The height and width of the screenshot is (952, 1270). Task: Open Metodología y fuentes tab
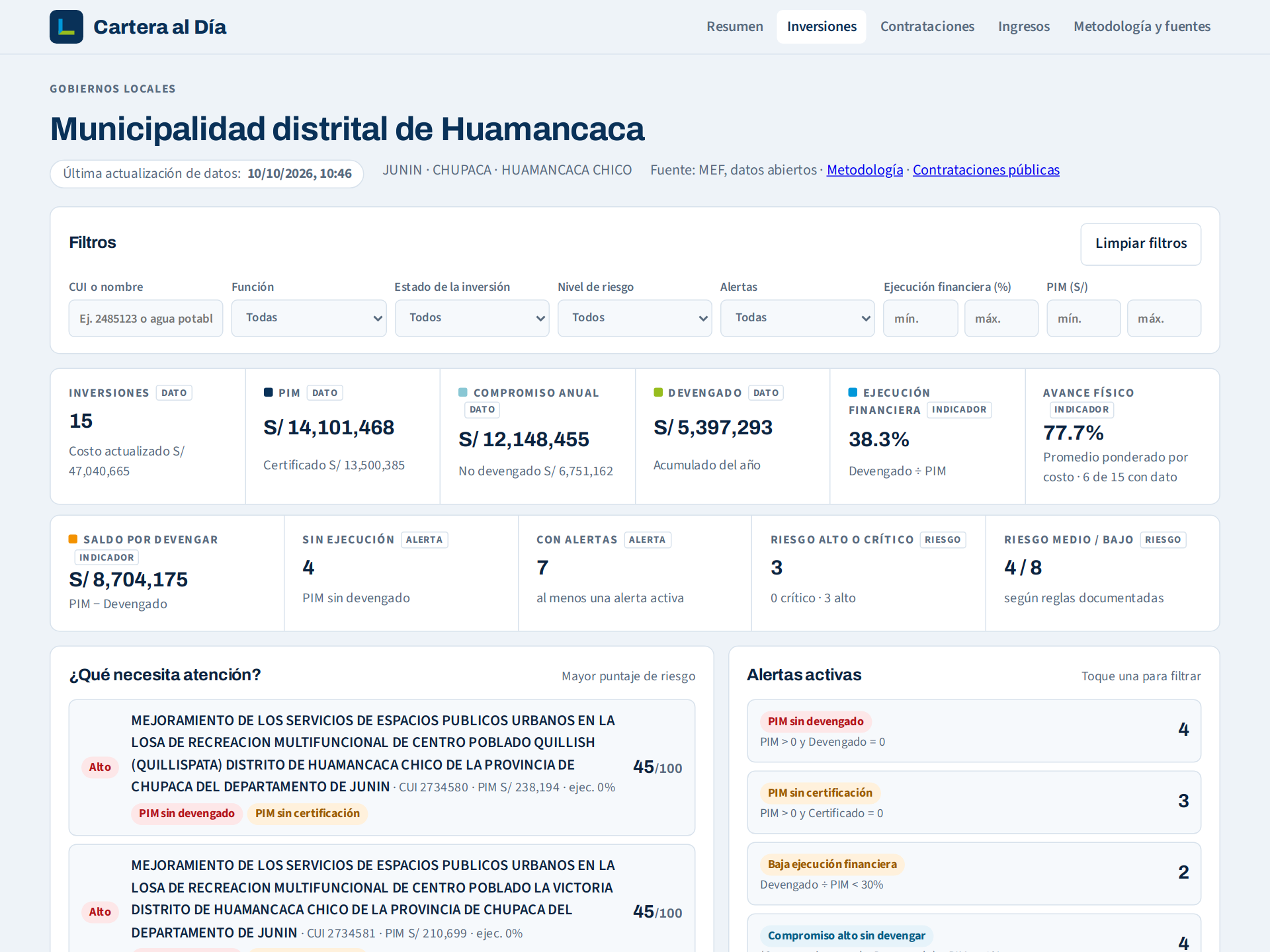[x=1142, y=26]
